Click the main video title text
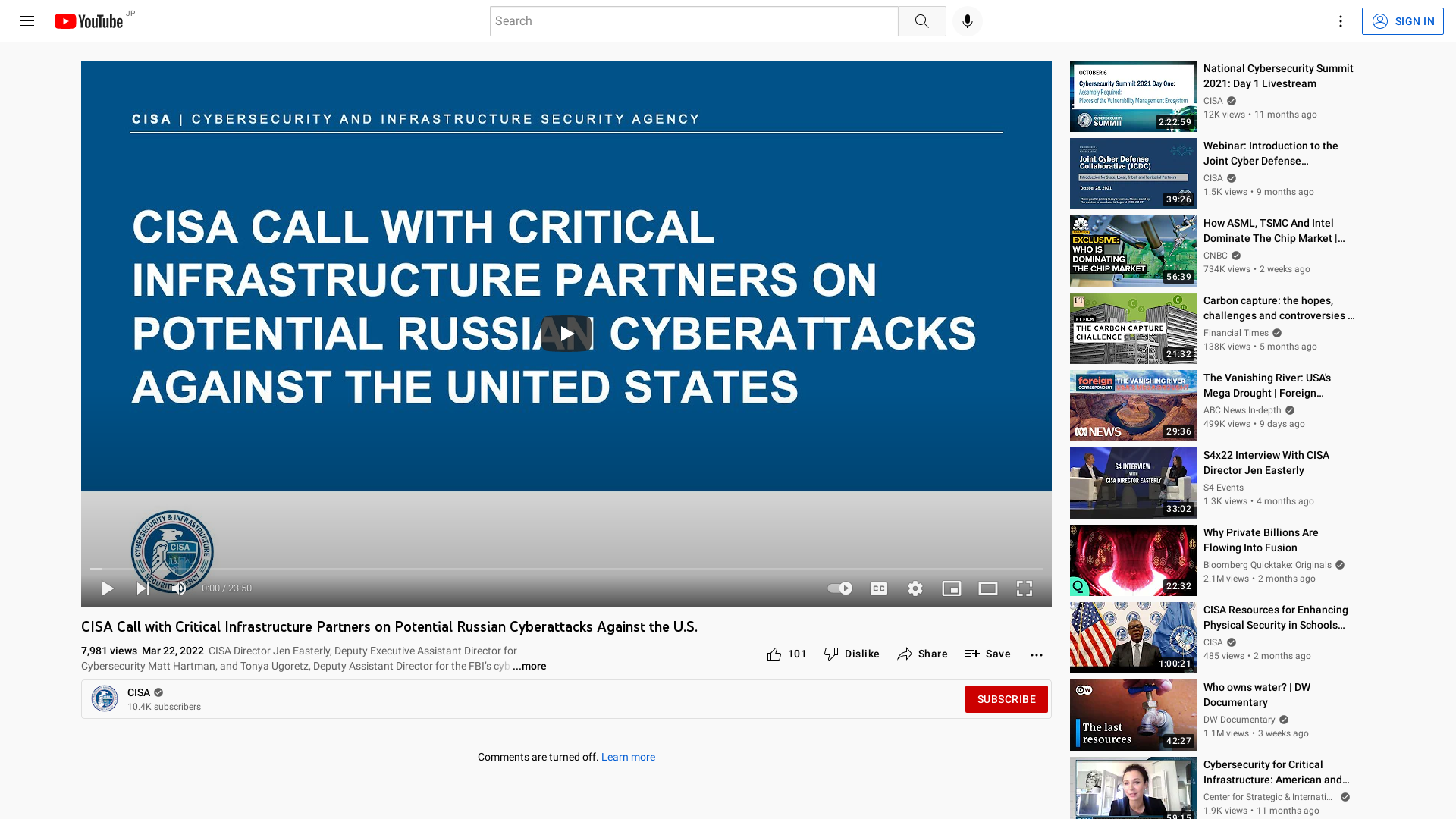 click(389, 627)
